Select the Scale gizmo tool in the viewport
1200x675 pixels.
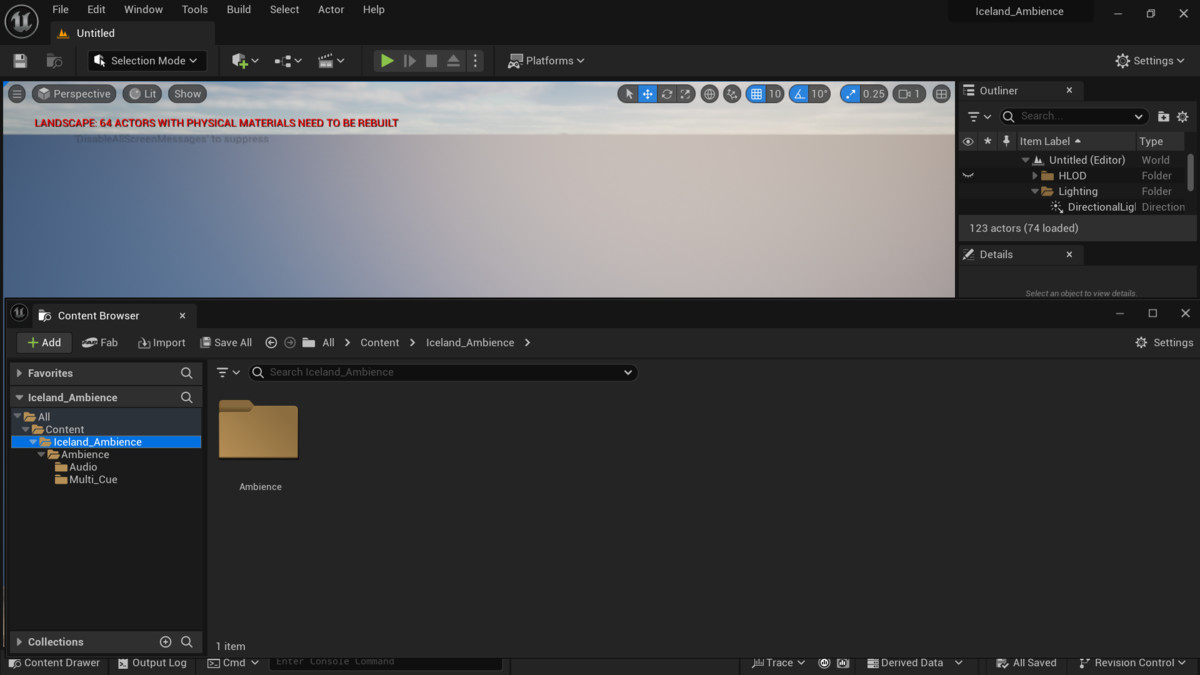pyautogui.click(x=685, y=94)
